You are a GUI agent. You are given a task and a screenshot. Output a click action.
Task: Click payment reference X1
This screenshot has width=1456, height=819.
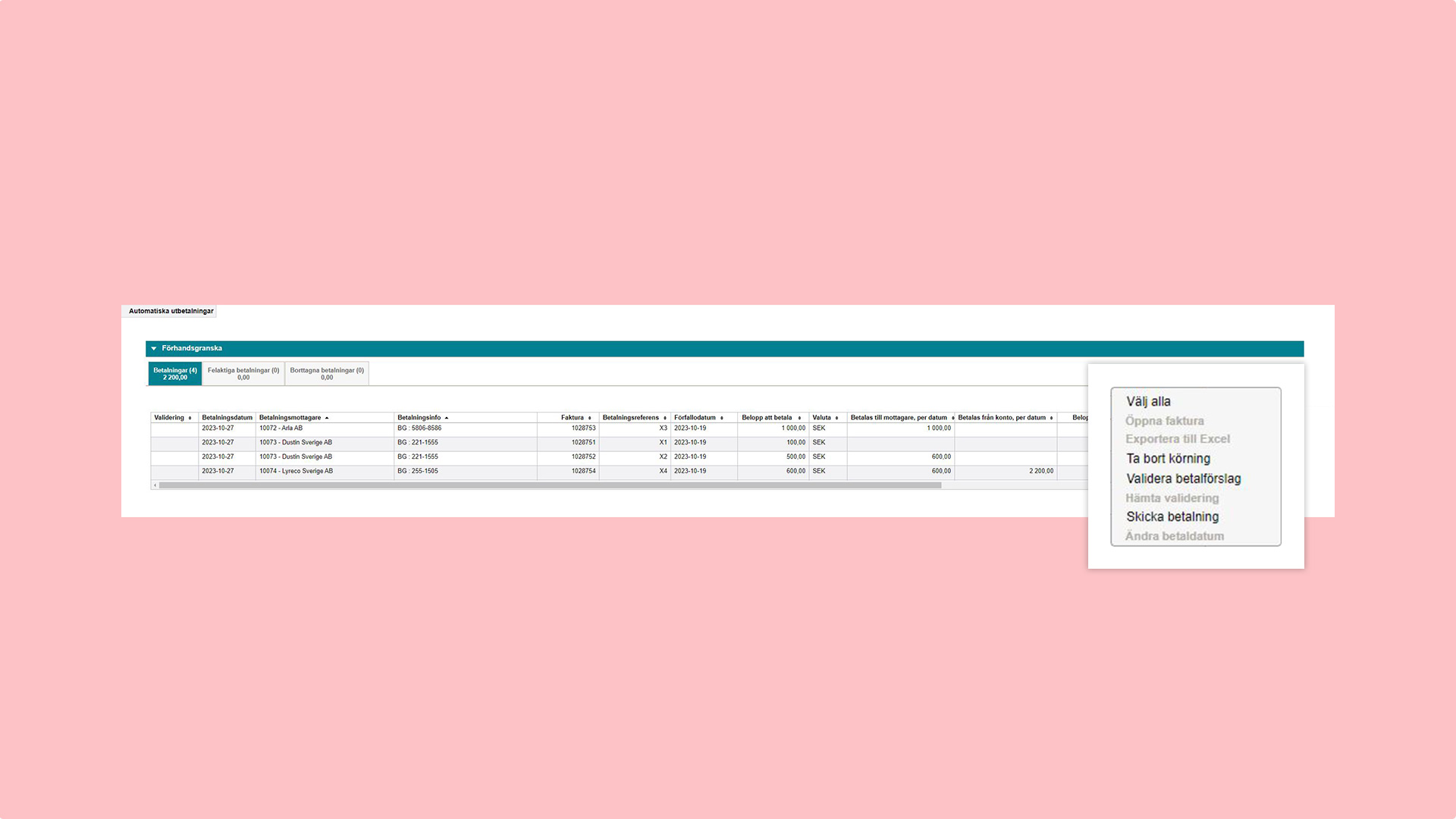(663, 443)
